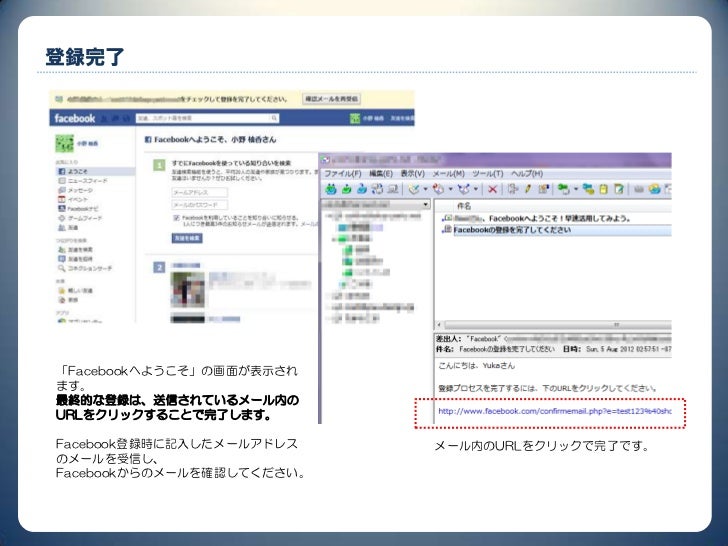The height and width of the screenshot is (546, 728).
Task: Open 親しい友達 list in Facebook sidebar
Action: tap(75, 290)
